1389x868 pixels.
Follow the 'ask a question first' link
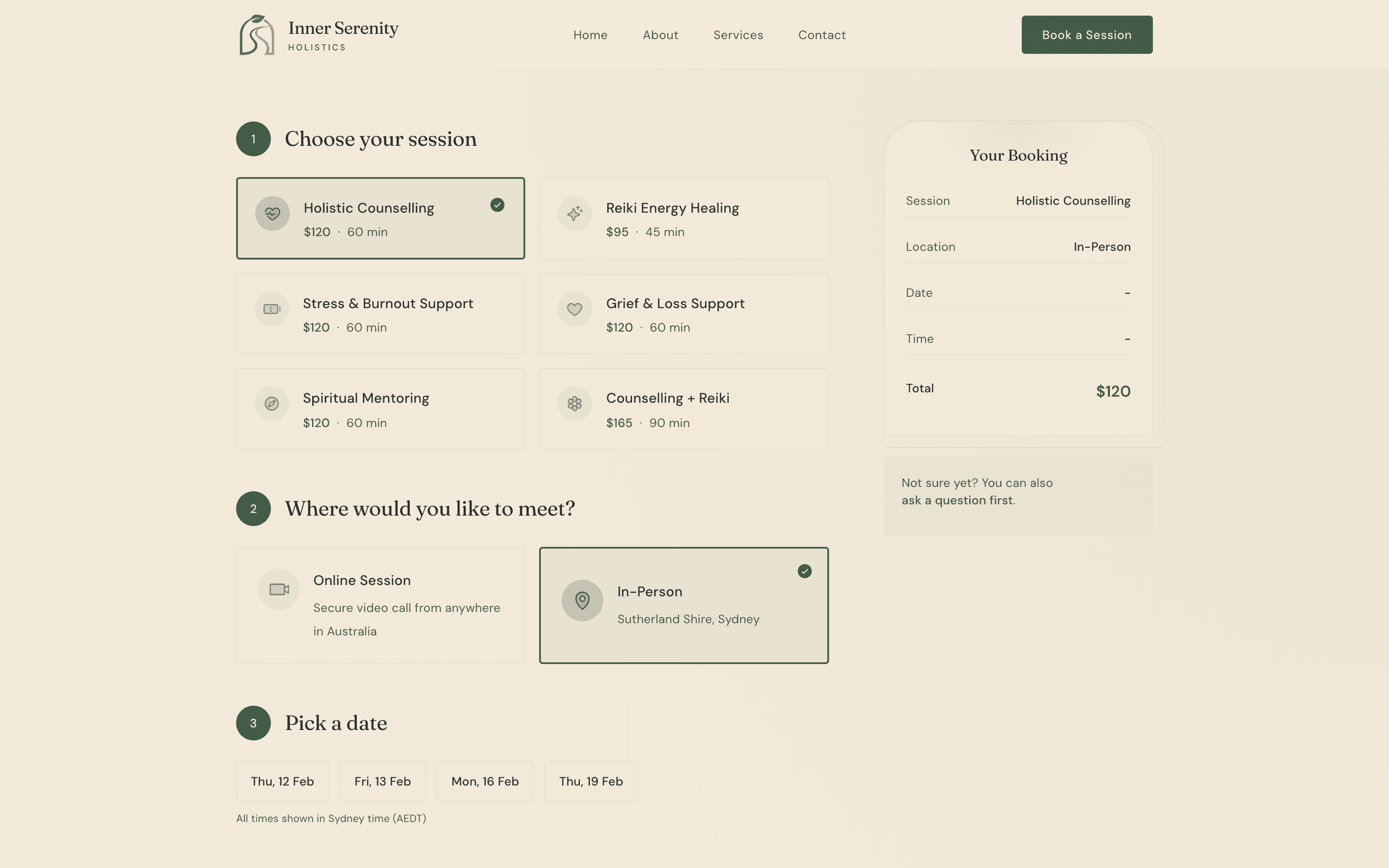[x=958, y=500]
